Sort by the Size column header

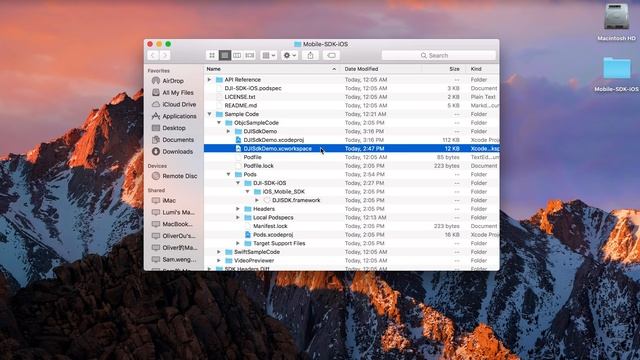pos(444,69)
